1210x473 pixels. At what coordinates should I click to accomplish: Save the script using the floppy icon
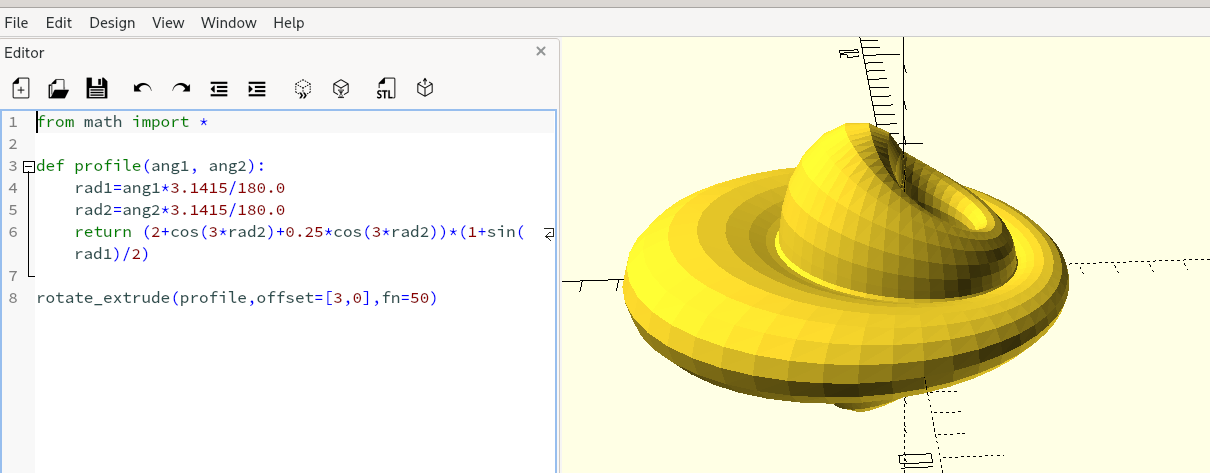click(x=97, y=89)
